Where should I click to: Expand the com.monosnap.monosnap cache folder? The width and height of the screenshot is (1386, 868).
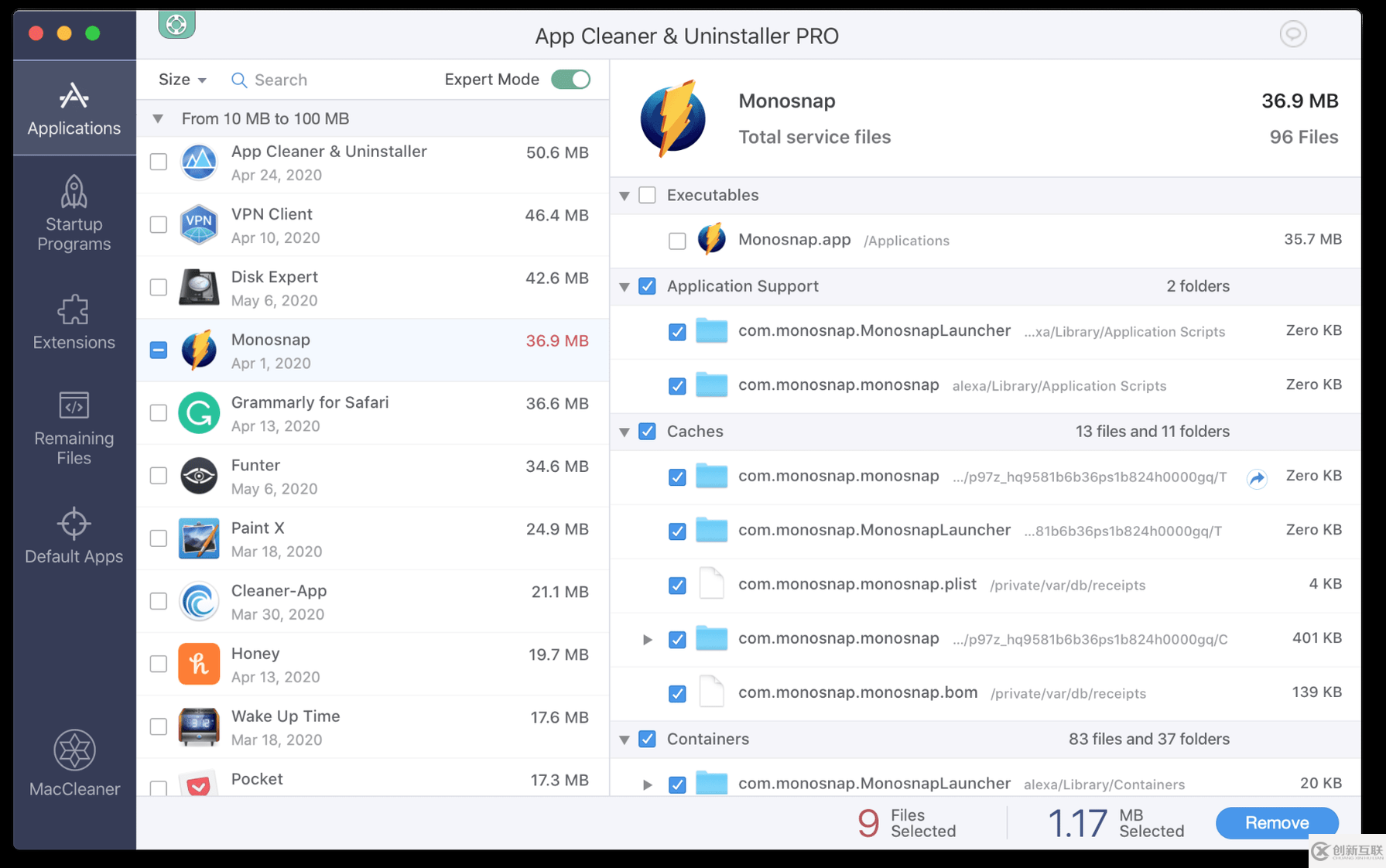coord(648,640)
